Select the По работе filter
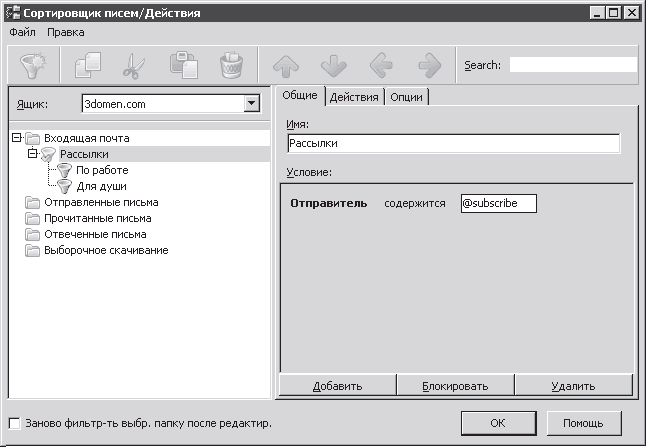The height and width of the screenshot is (447, 646). click(x=102, y=170)
